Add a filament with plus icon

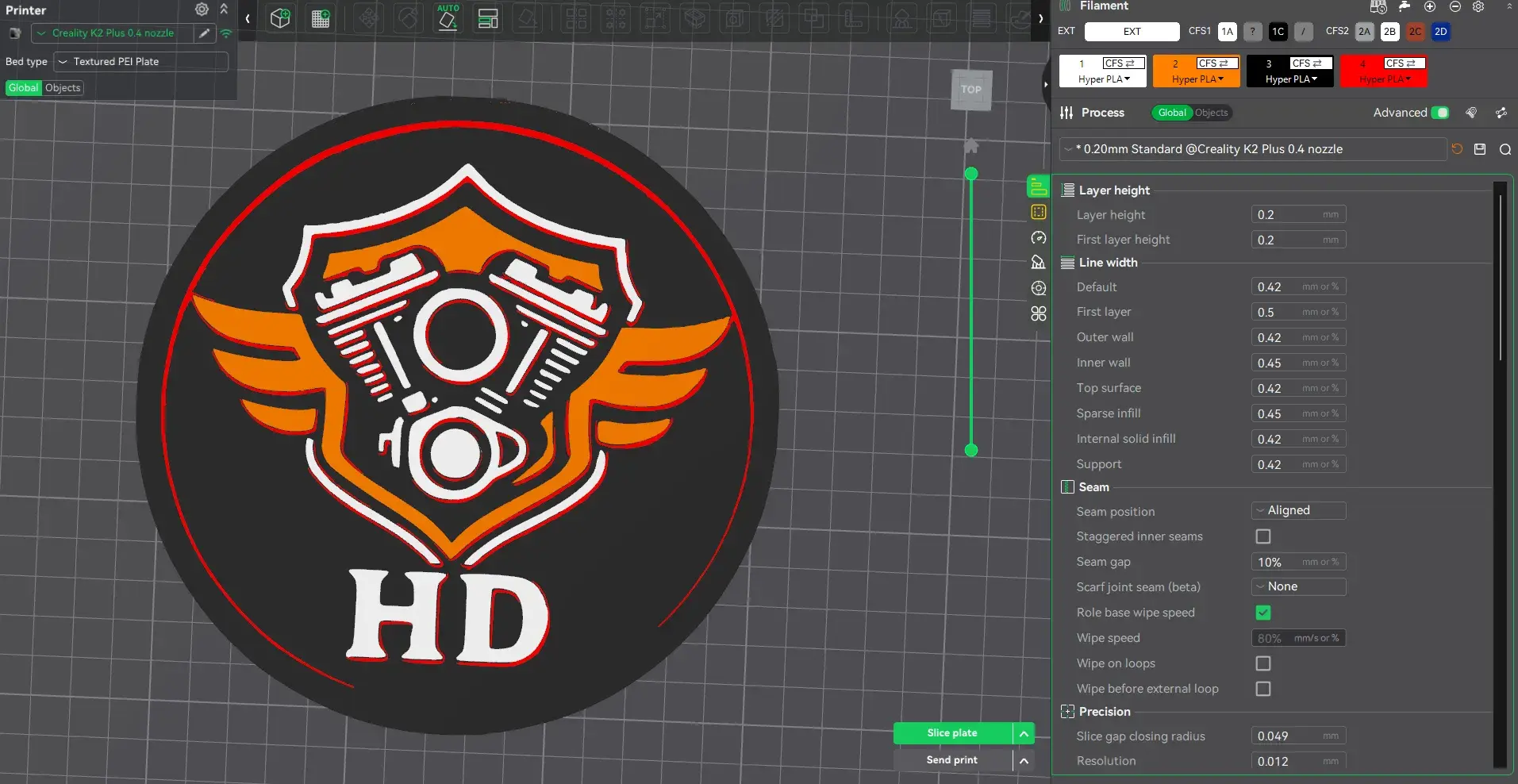click(1430, 6)
